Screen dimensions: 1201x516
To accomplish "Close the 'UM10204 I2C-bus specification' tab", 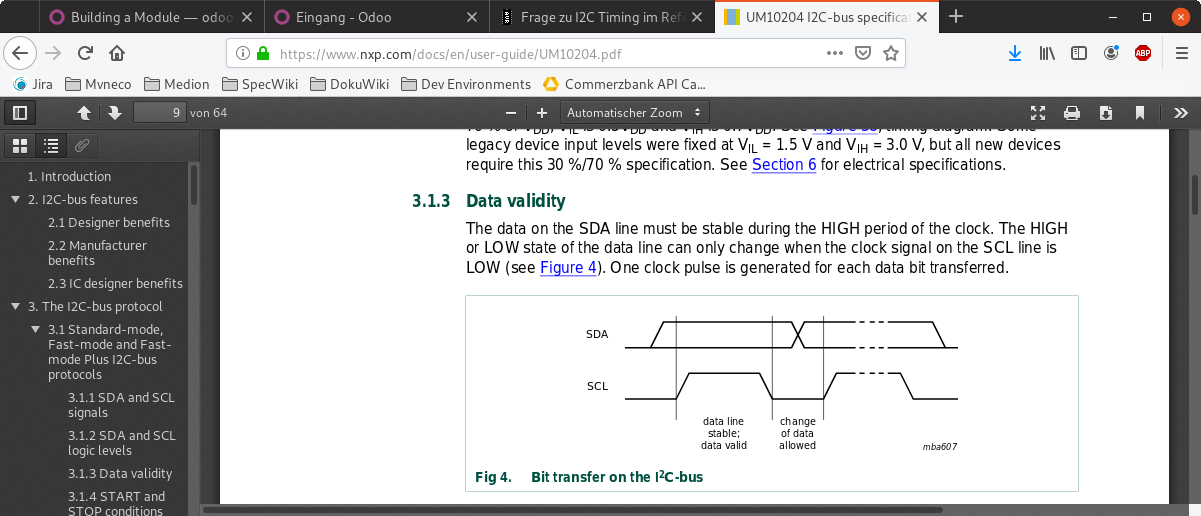I will 923,16.
